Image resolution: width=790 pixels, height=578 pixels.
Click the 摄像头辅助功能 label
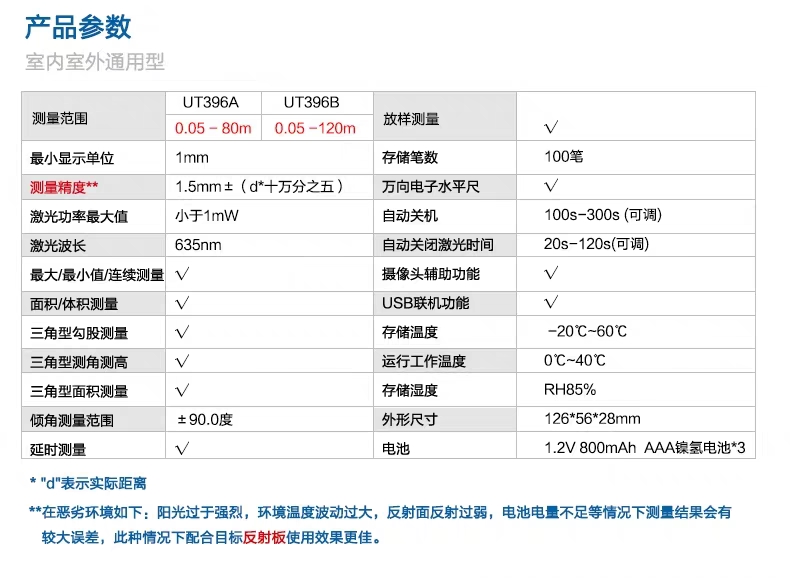pos(431,274)
